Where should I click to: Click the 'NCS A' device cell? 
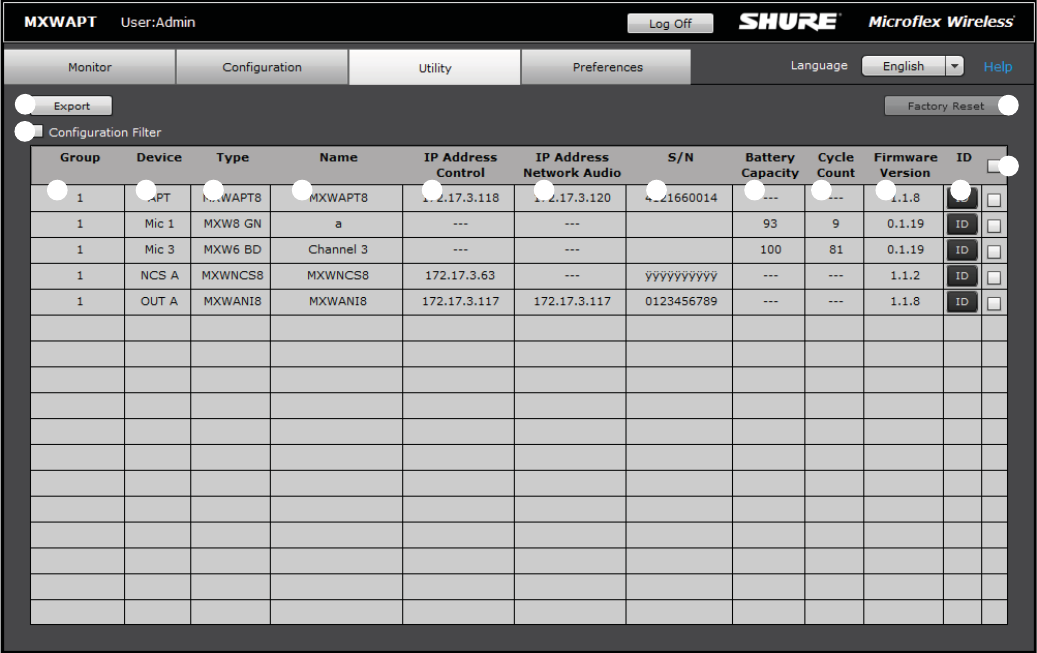click(159, 275)
